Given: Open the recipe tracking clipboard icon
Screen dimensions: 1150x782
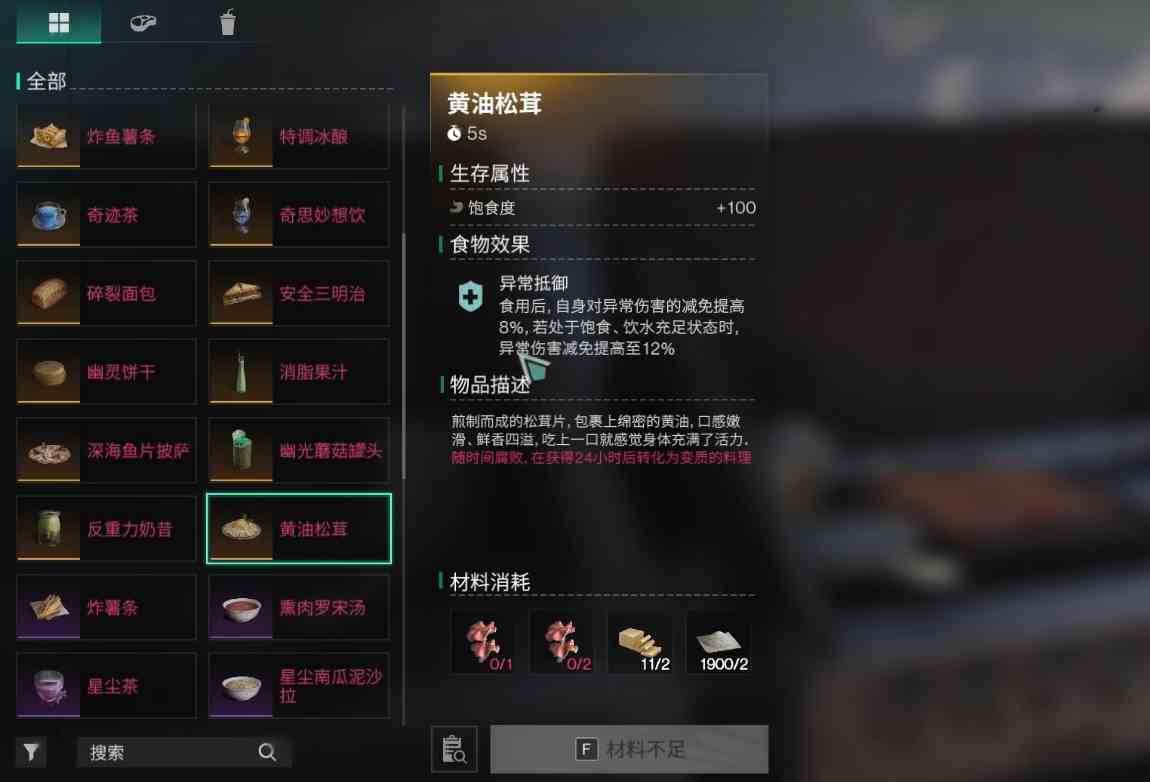Looking at the screenshot, I should click(454, 749).
